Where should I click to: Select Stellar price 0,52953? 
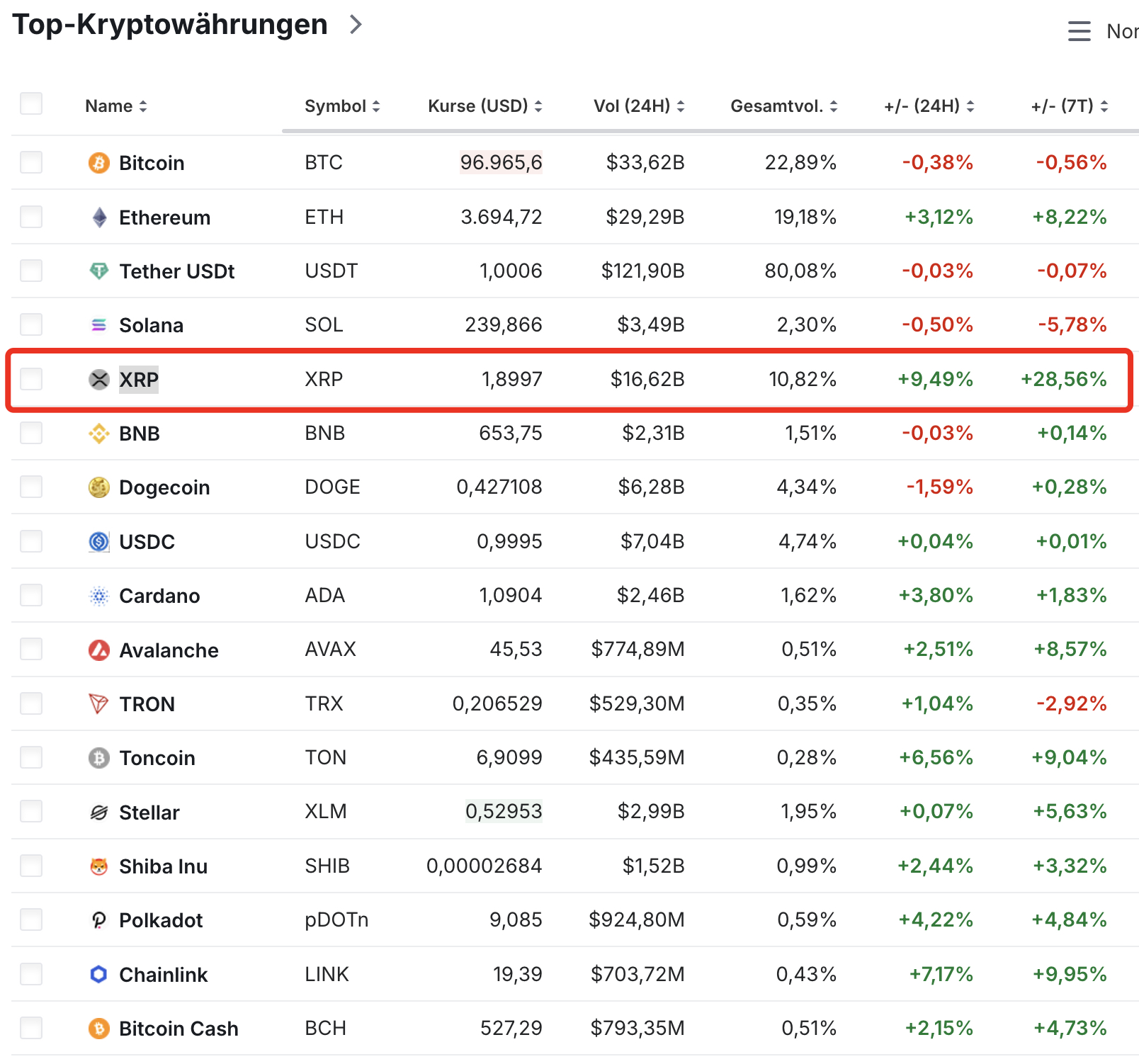(504, 811)
